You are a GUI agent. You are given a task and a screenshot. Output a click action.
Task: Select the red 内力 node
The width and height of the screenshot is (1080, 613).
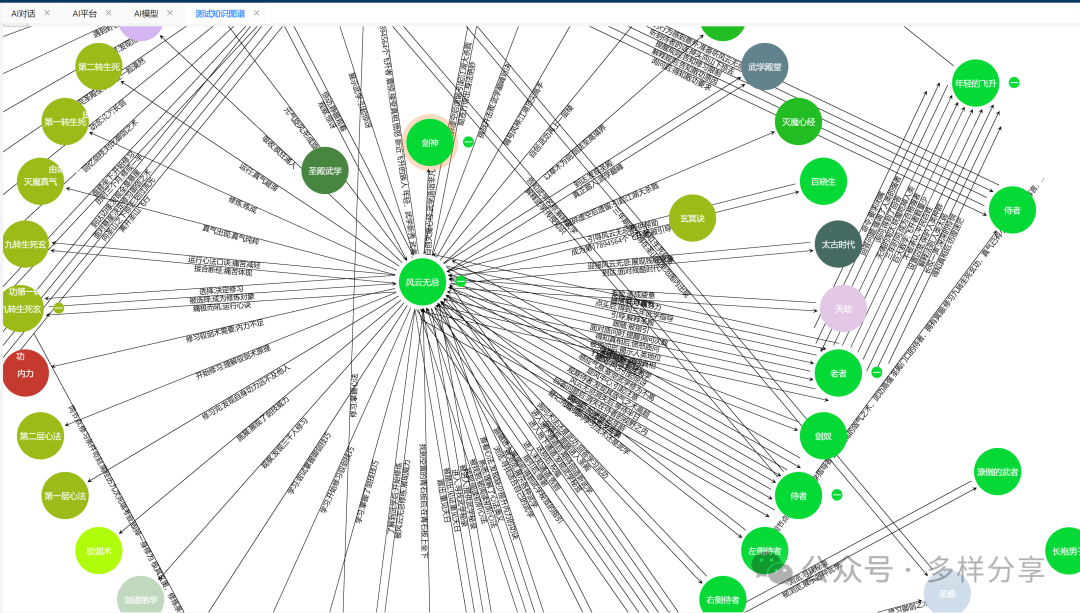point(26,373)
